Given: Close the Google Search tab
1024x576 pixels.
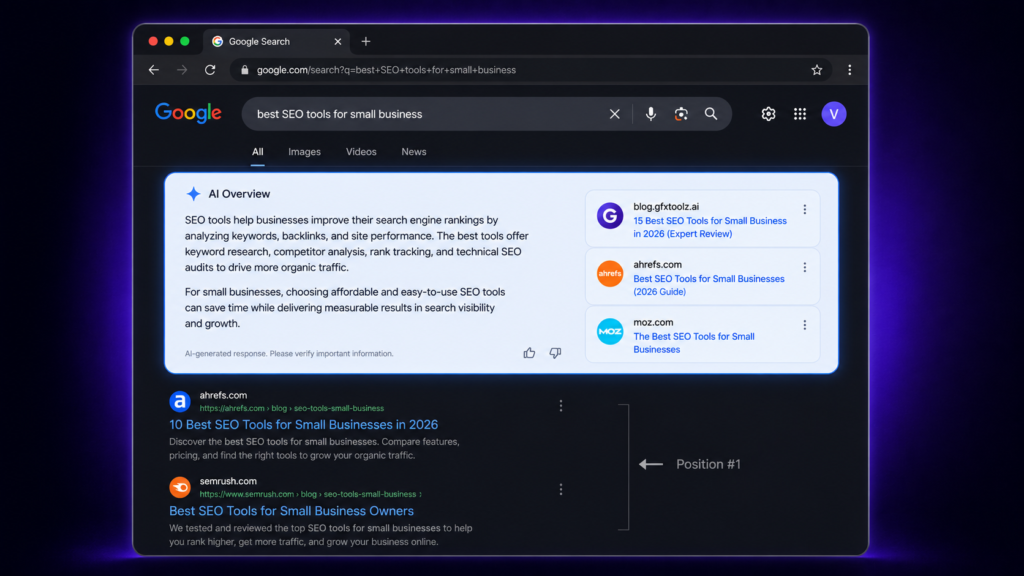Looking at the screenshot, I should click(x=338, y=41).
